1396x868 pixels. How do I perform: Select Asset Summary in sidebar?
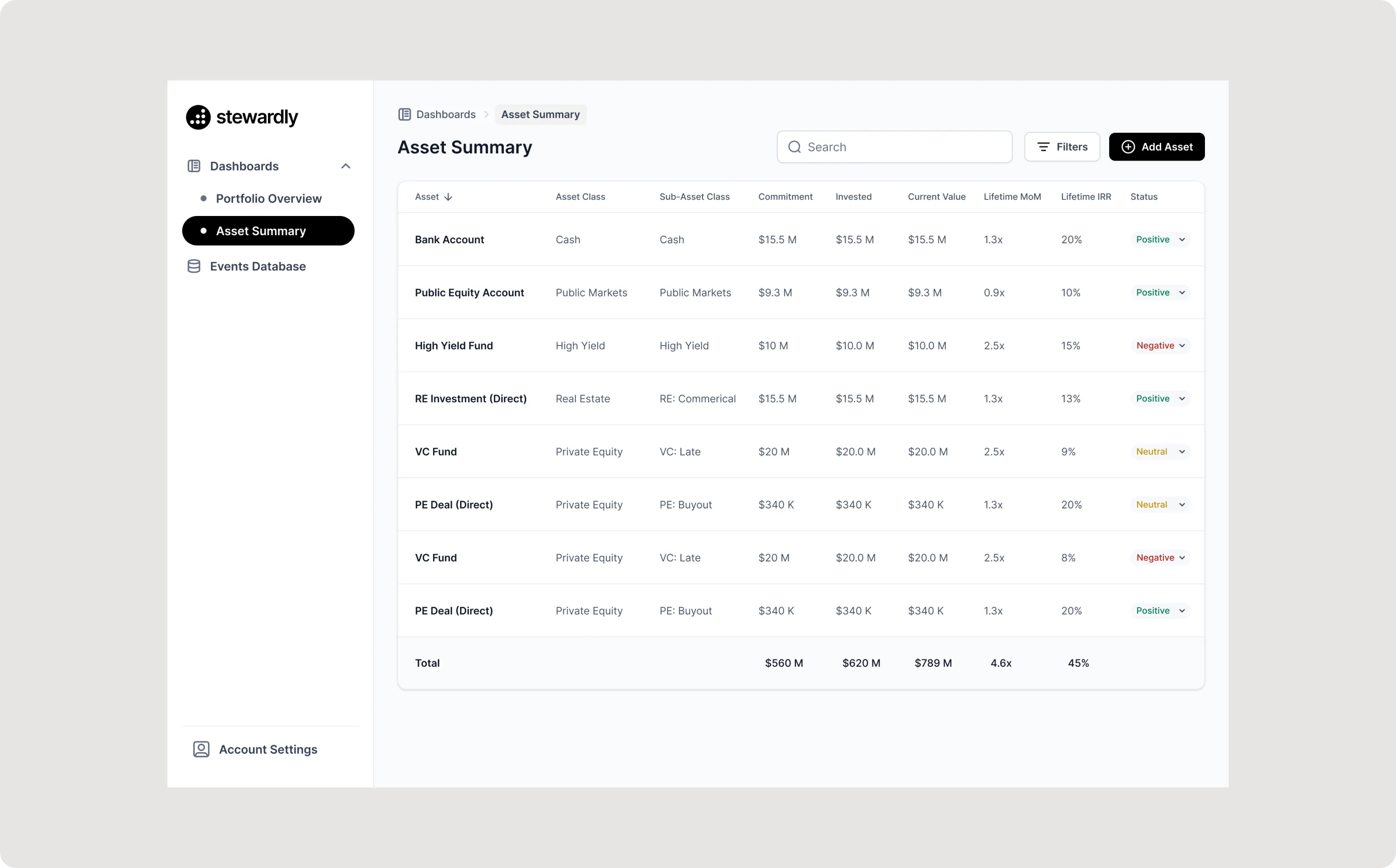click(268, 231)
